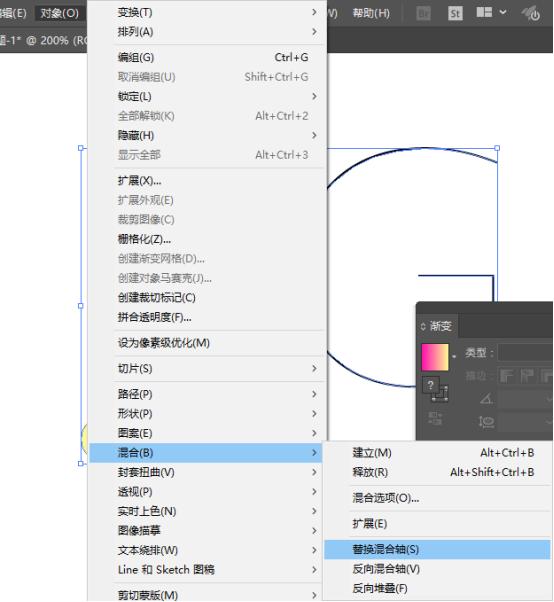Open the 对象(O) menu bar item
The height and width of the screenshot is (602, 554).
[x=60, y=13]
